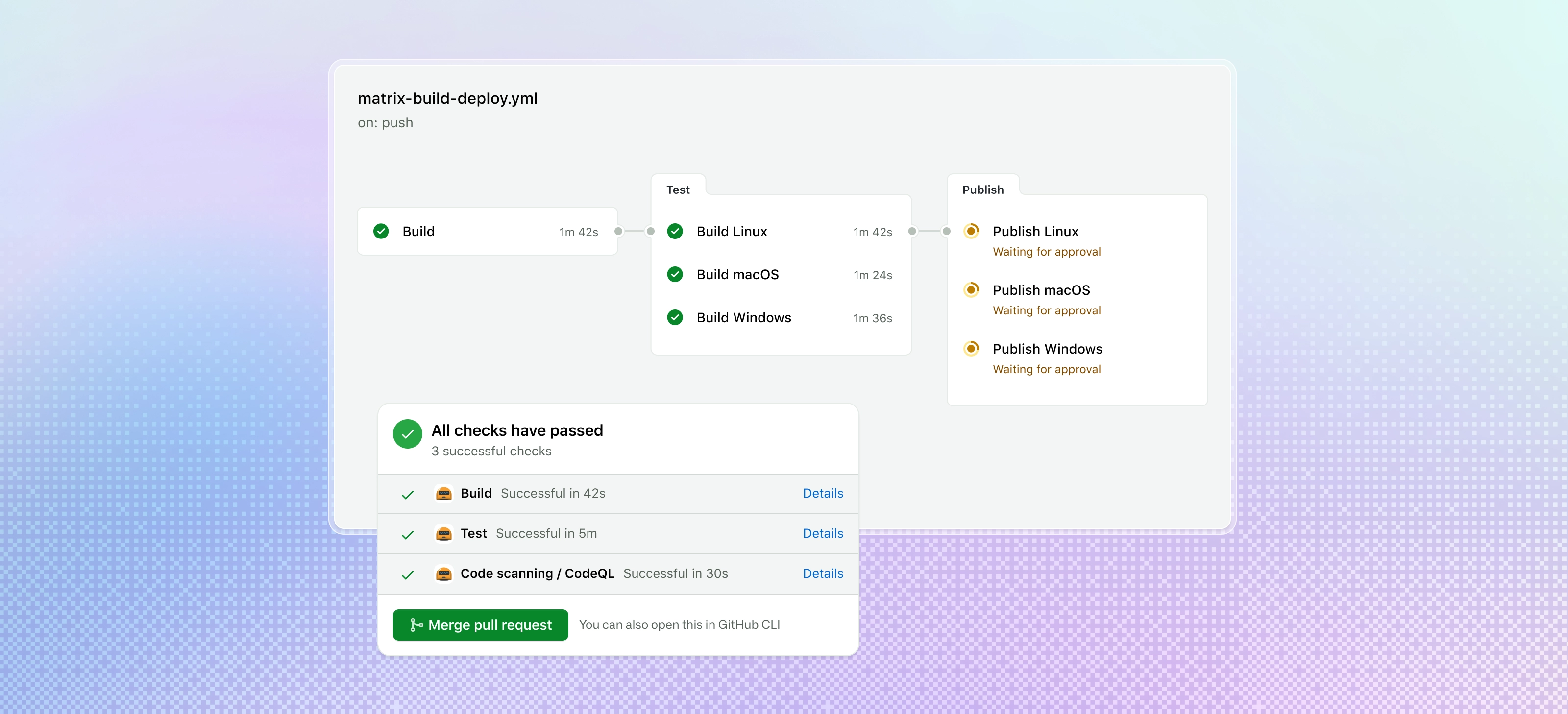
Task: Click the success icon next to Build macOS
Action: pos(675,274)
